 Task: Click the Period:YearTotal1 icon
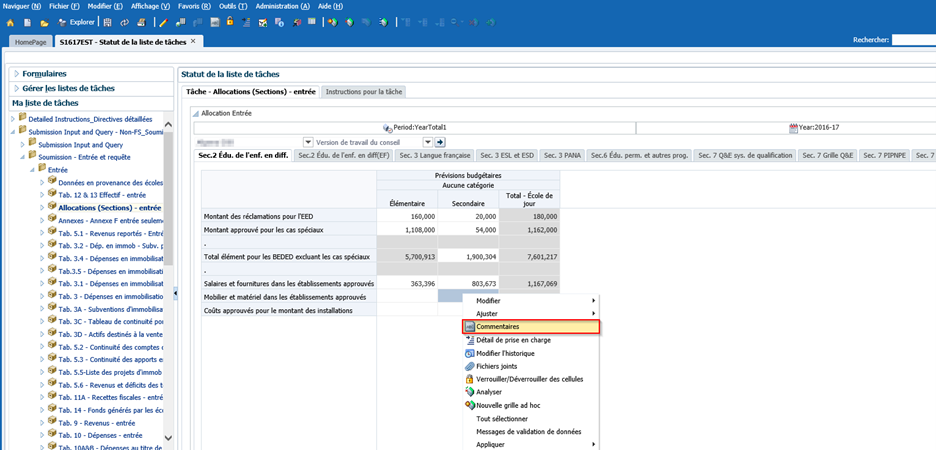click(387, 128)
